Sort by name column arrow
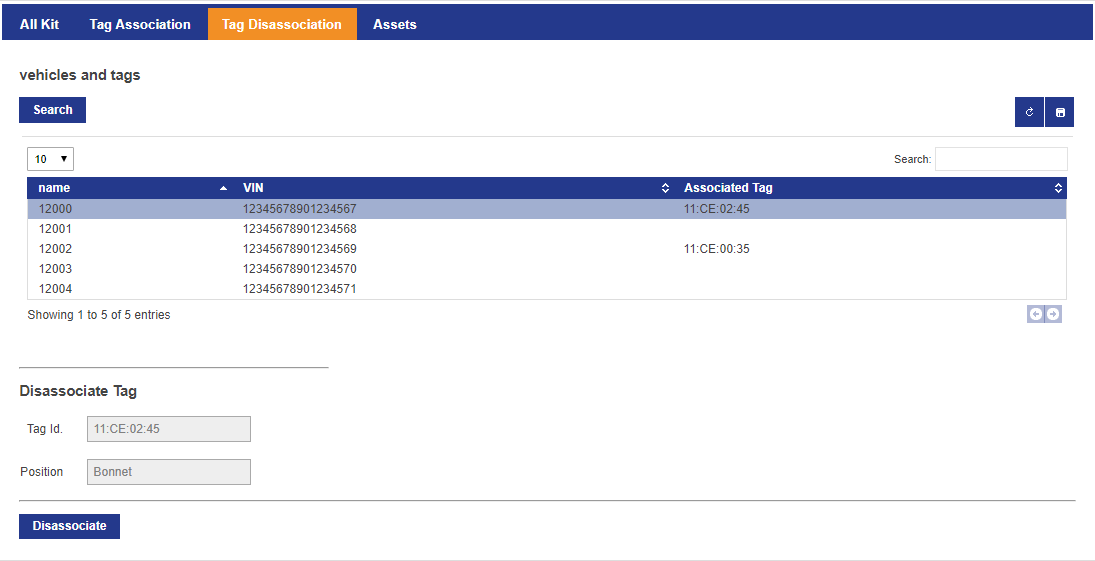Image resolution: width=1095 pixels, height=561 pixels. click(223, 188)
